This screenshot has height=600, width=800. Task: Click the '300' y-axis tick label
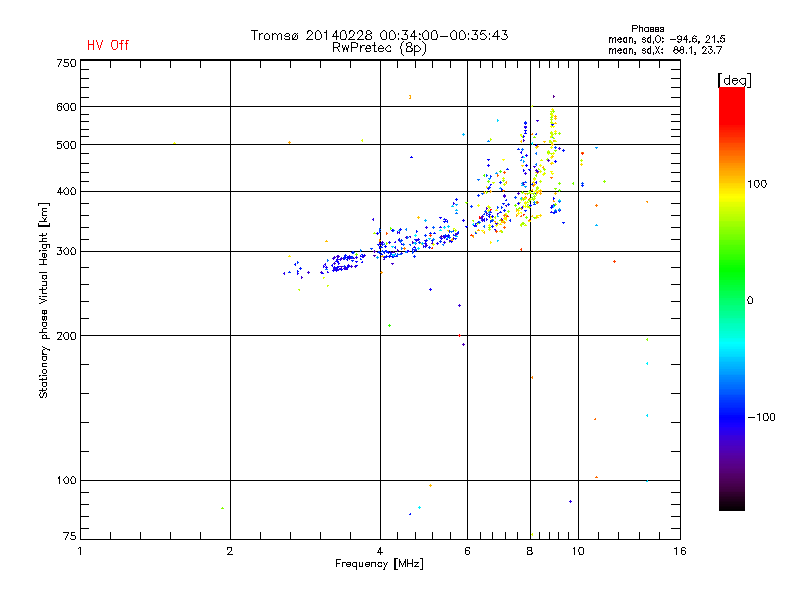pyautogui.click(x=66, y=252)
